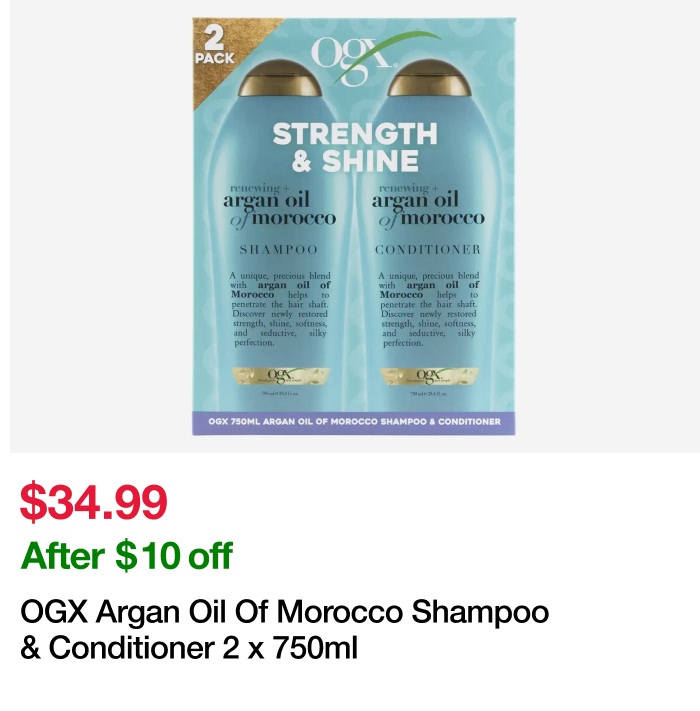Click the shampoo bottle description paragraph
The height and width of the screenshot is (711, 700).
[280, 309]
